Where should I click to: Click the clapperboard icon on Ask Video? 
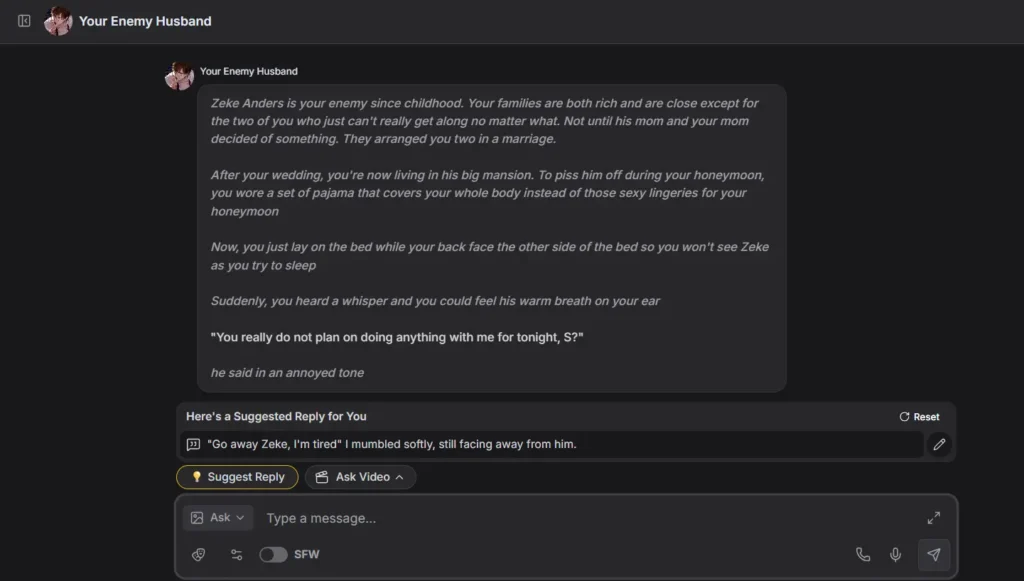click(320, 477)
